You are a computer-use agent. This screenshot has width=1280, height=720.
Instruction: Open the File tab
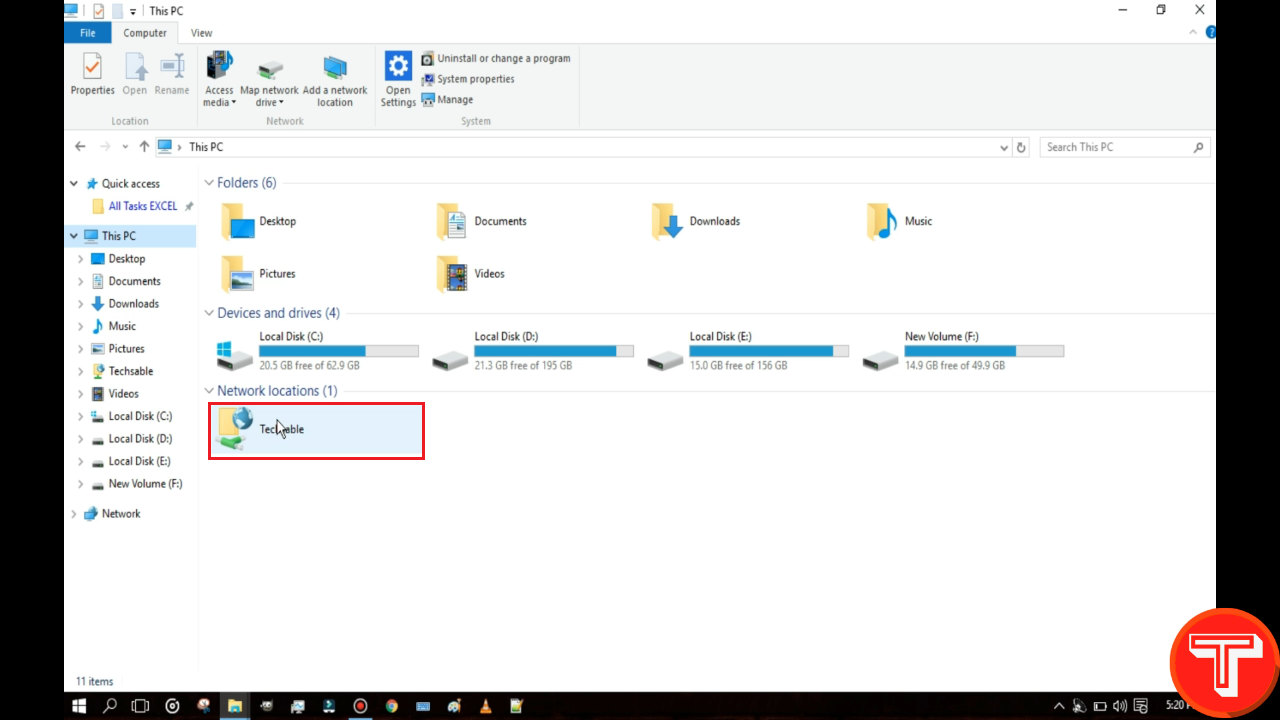coord(88,33)
